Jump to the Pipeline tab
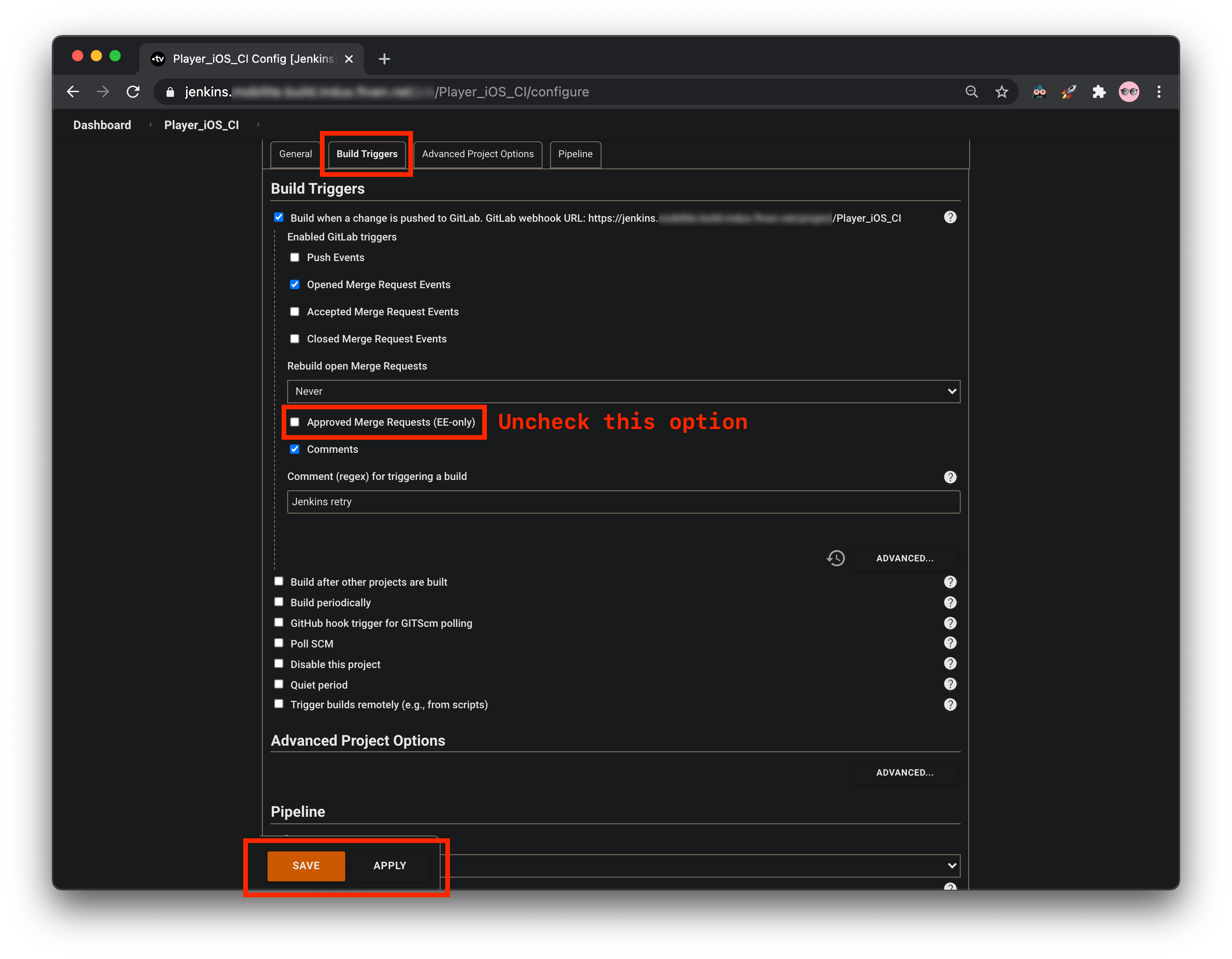 pos(575,154)
